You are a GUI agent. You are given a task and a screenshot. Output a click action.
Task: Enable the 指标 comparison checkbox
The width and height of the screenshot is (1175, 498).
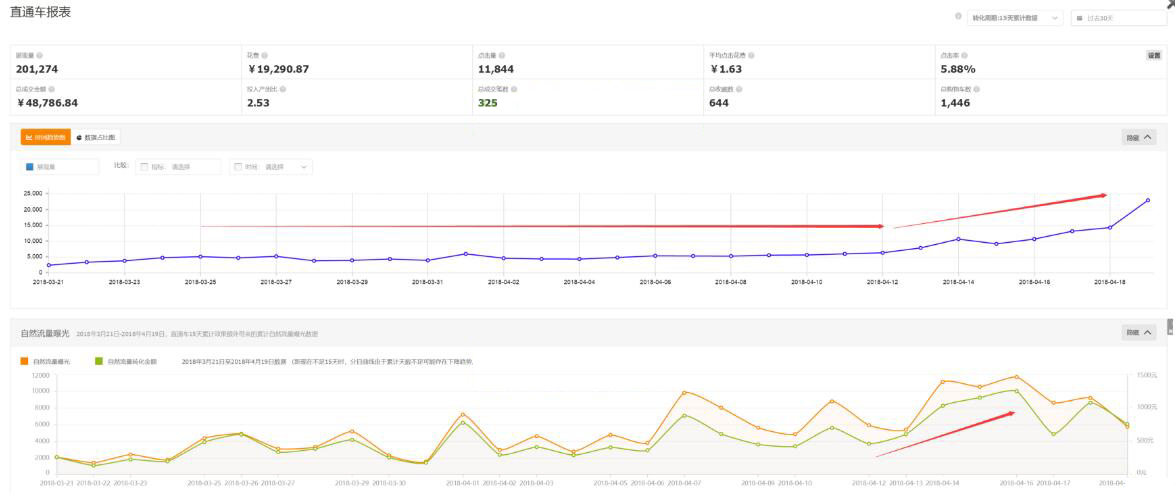pos(143,167)
